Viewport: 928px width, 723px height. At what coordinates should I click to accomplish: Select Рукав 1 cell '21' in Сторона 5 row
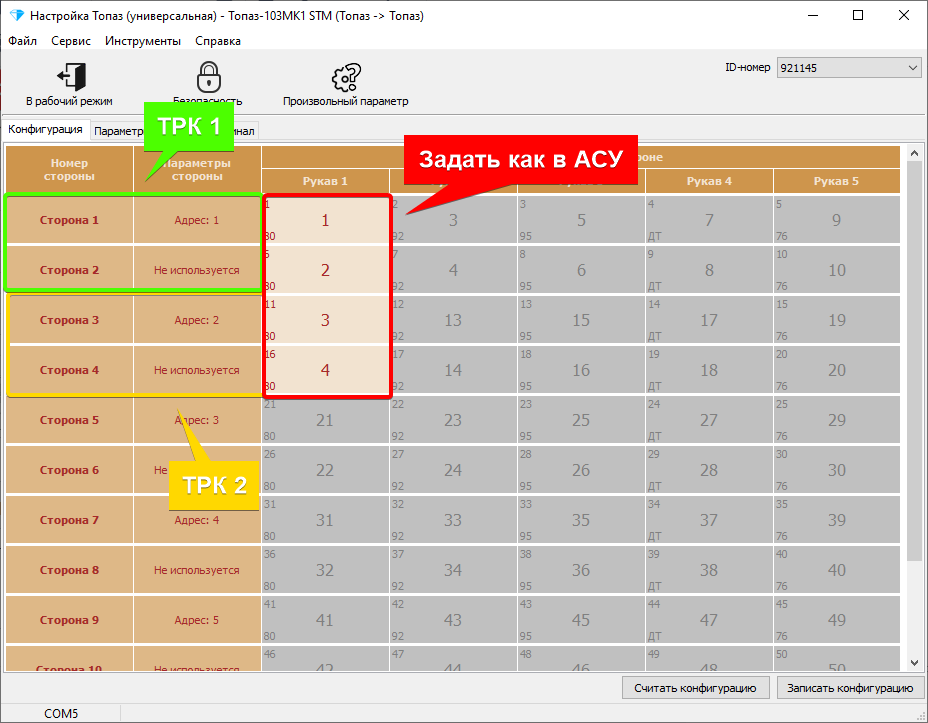coord(325,420)
